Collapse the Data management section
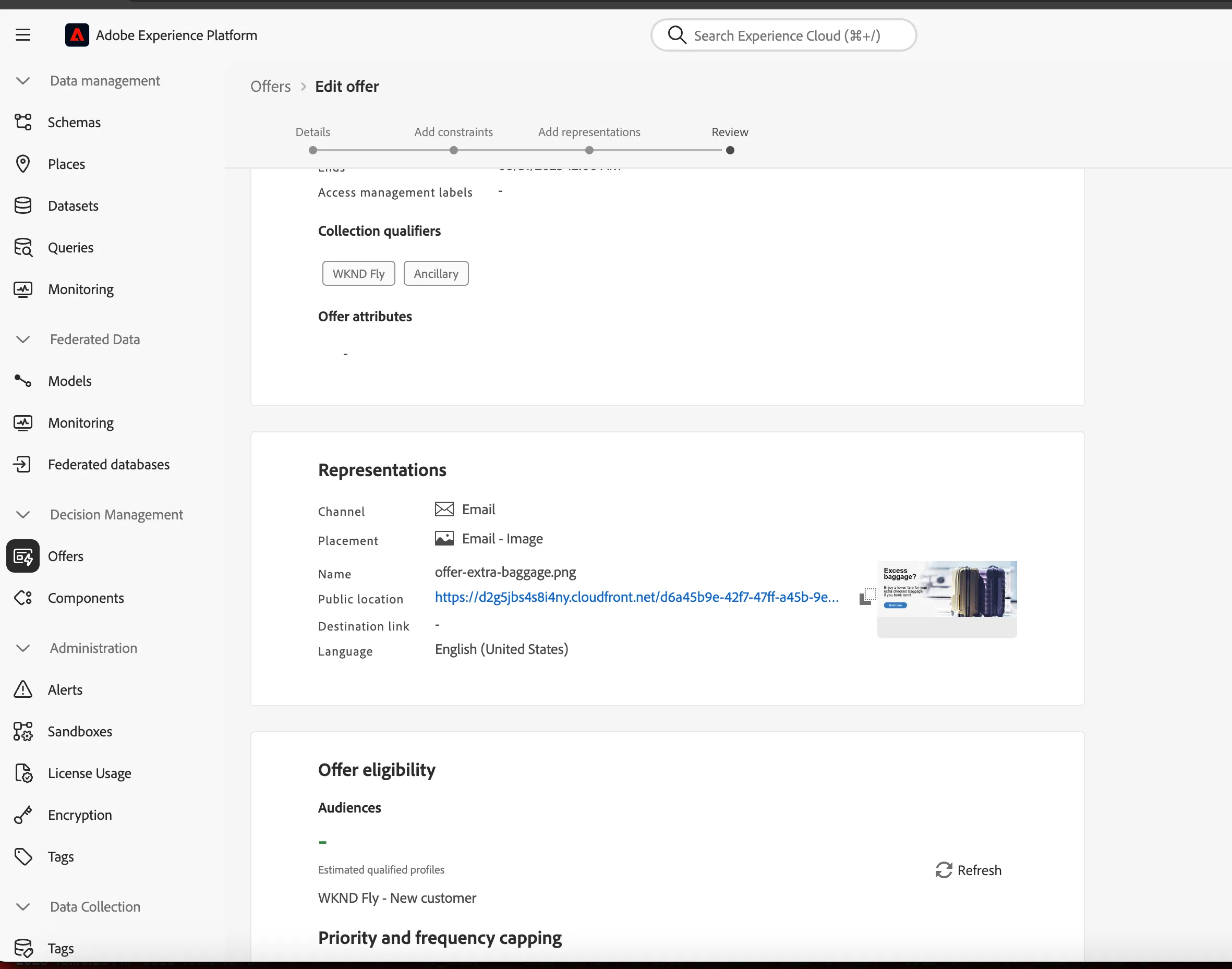This screenshot has width=1232, height=969. (23, 80)
